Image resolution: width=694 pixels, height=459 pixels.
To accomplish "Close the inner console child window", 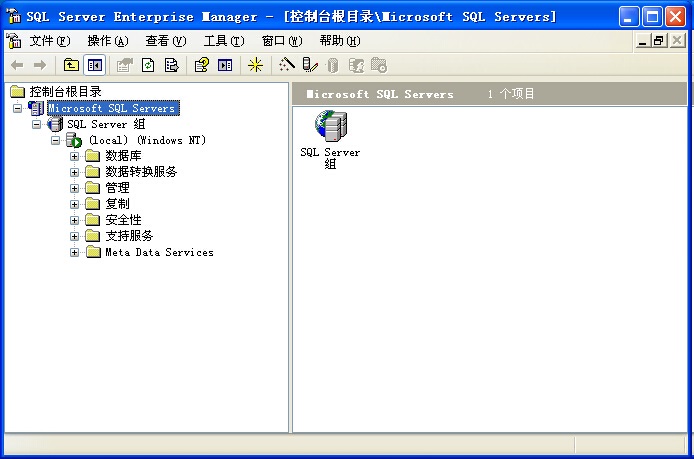I will click(677, 41).
